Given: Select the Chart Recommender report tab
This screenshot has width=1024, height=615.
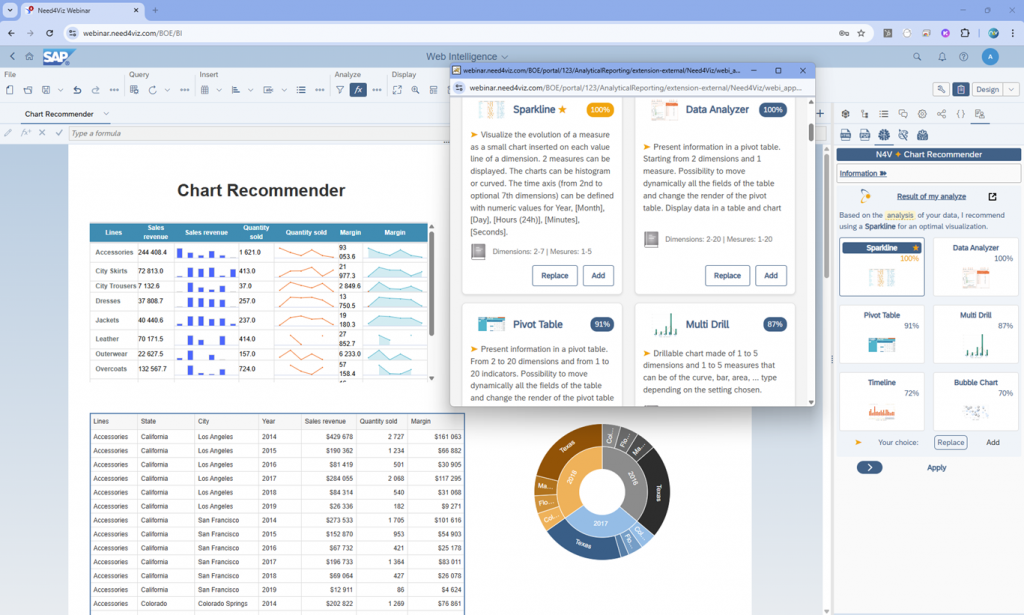Looking at the screenshot, I should pos(59,114).
